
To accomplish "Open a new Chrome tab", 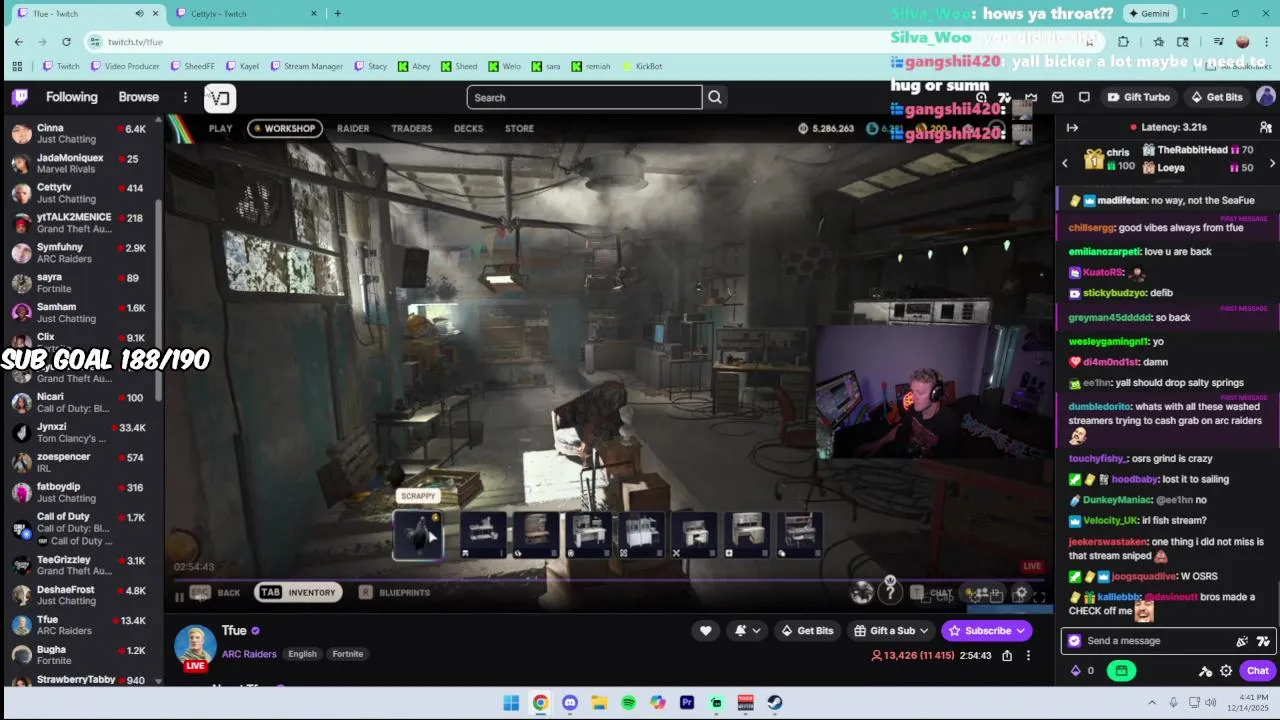I will point(337,13).
